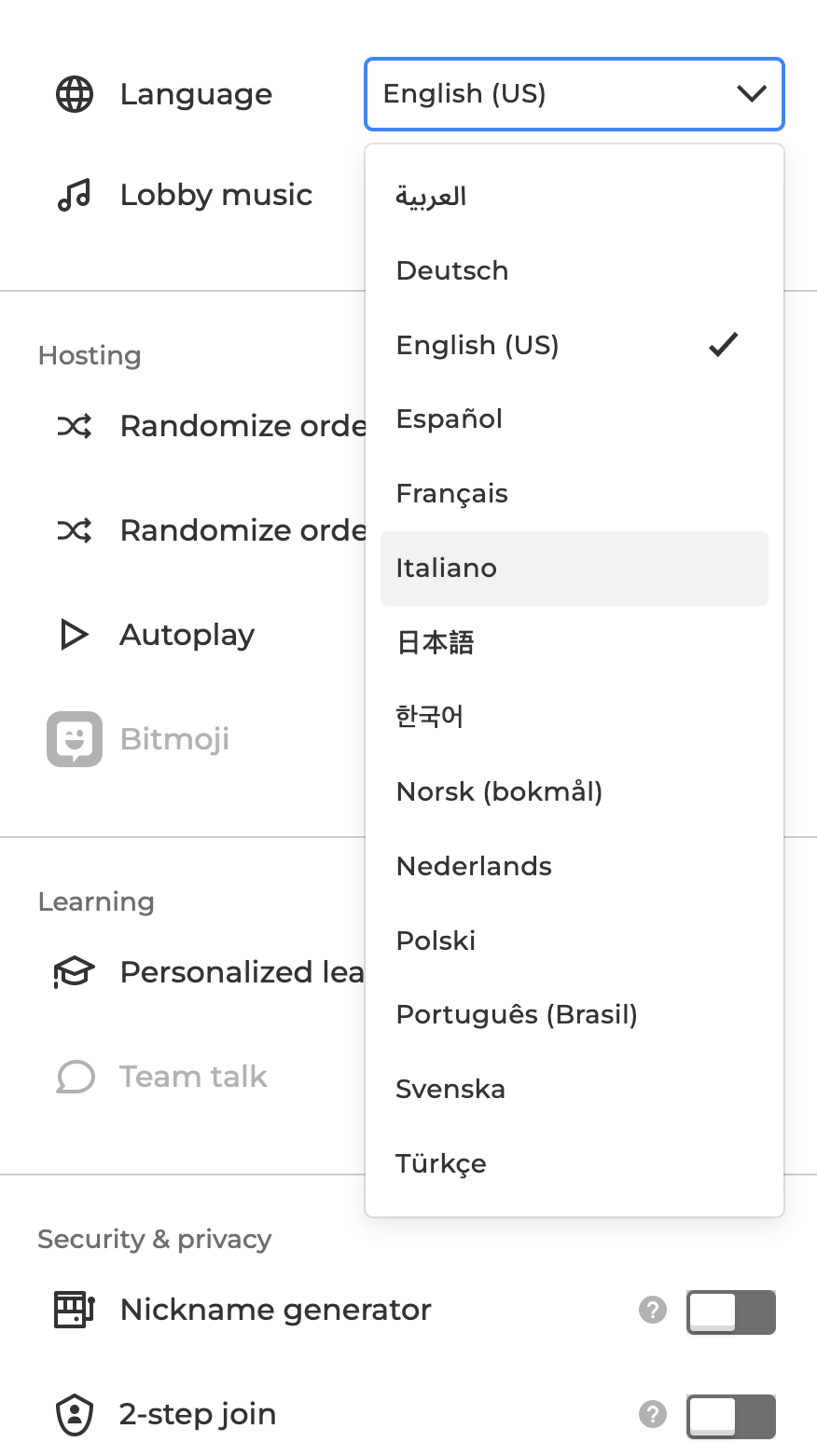The image size is (817, 1456).
Task: Click the globe Language icon
Action: pos(75,94)
